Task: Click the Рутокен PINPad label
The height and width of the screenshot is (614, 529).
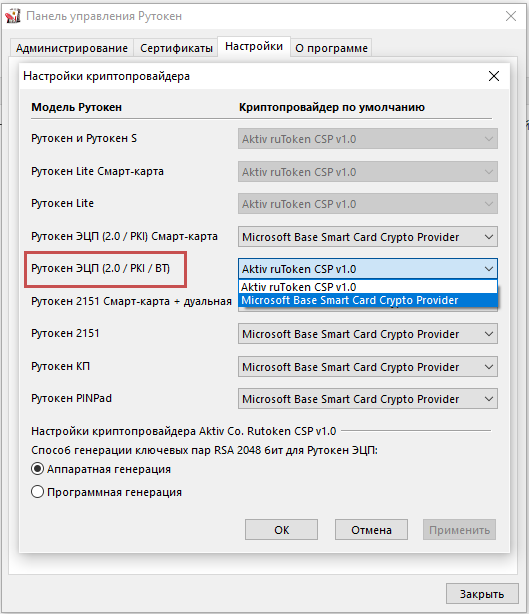Action: click(x=71, y=399)
